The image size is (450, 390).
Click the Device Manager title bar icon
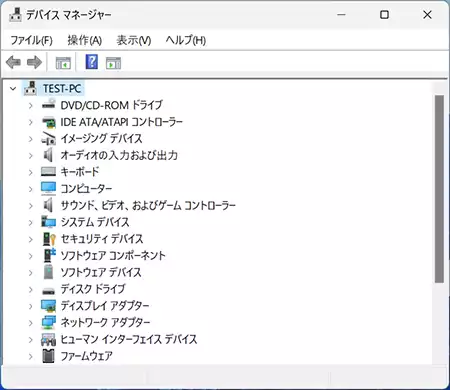tap(15, 15)
